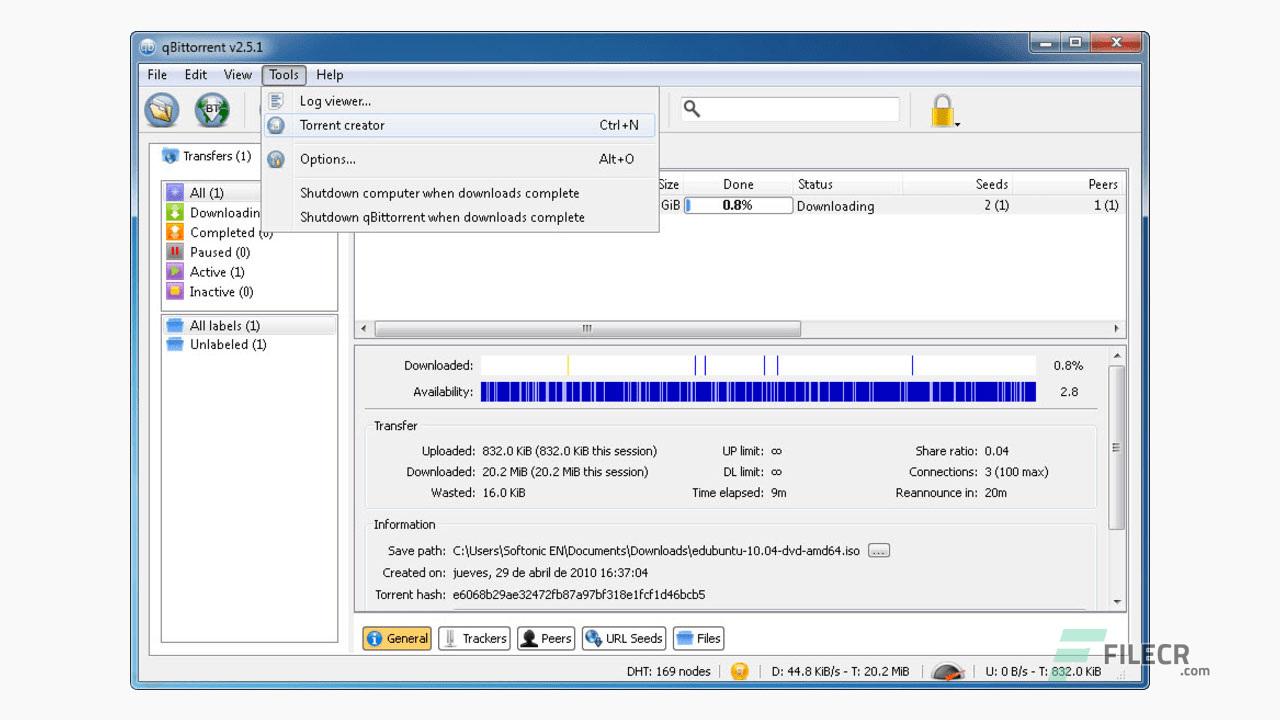Click the Active filter play icon
This screenshot has height=720, width=1280.
coord(175,272)
